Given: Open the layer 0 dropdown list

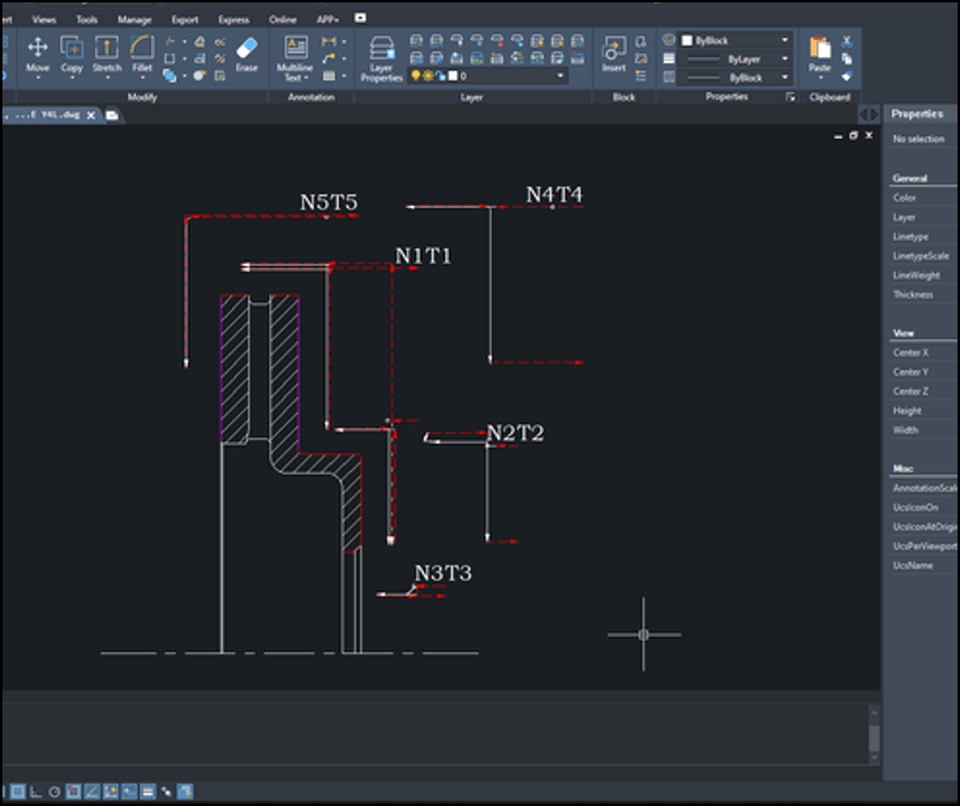Looking at the screenshot, I should (x=560, y=74).
